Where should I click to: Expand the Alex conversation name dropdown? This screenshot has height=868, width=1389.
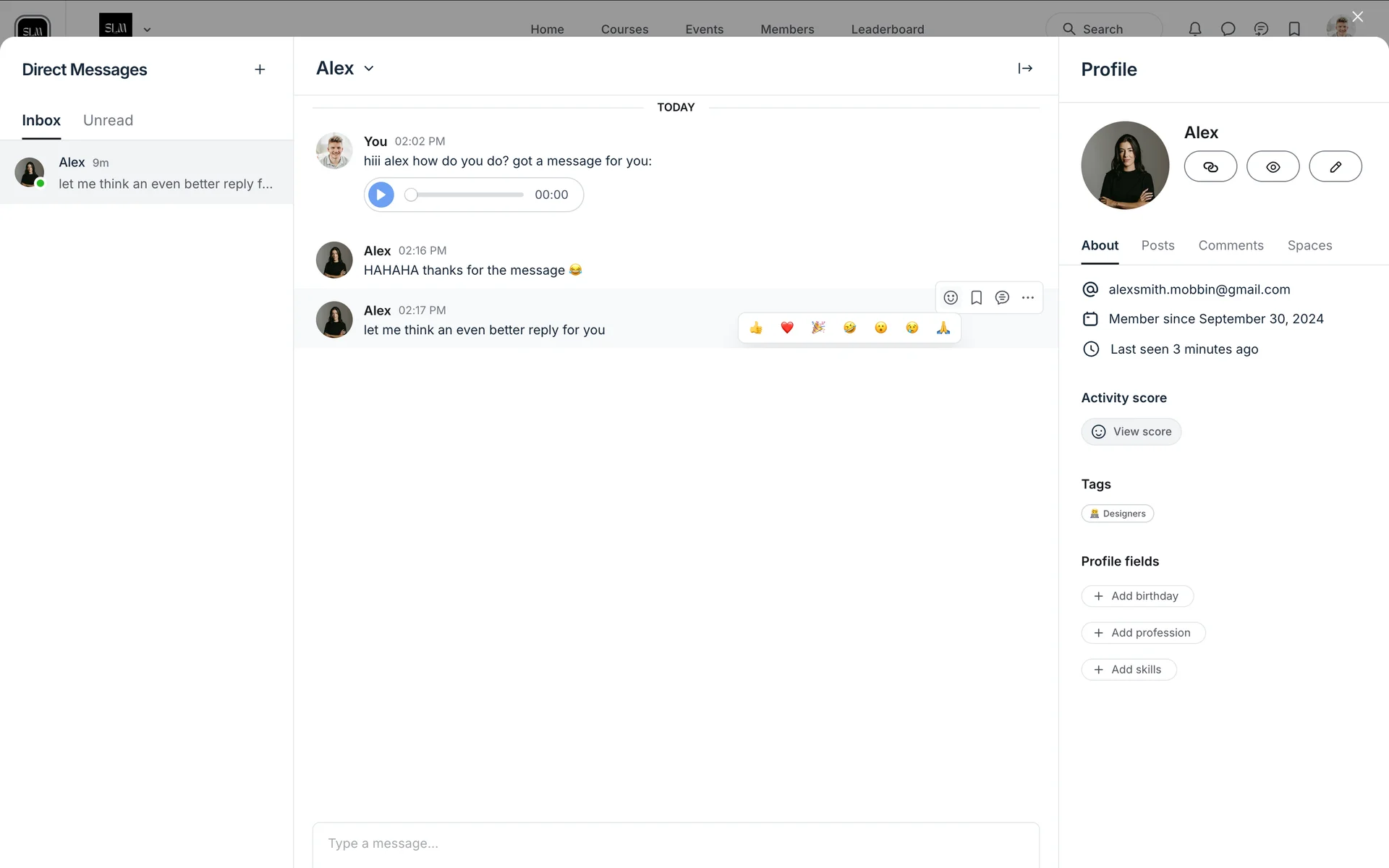[x=369, y=69]
